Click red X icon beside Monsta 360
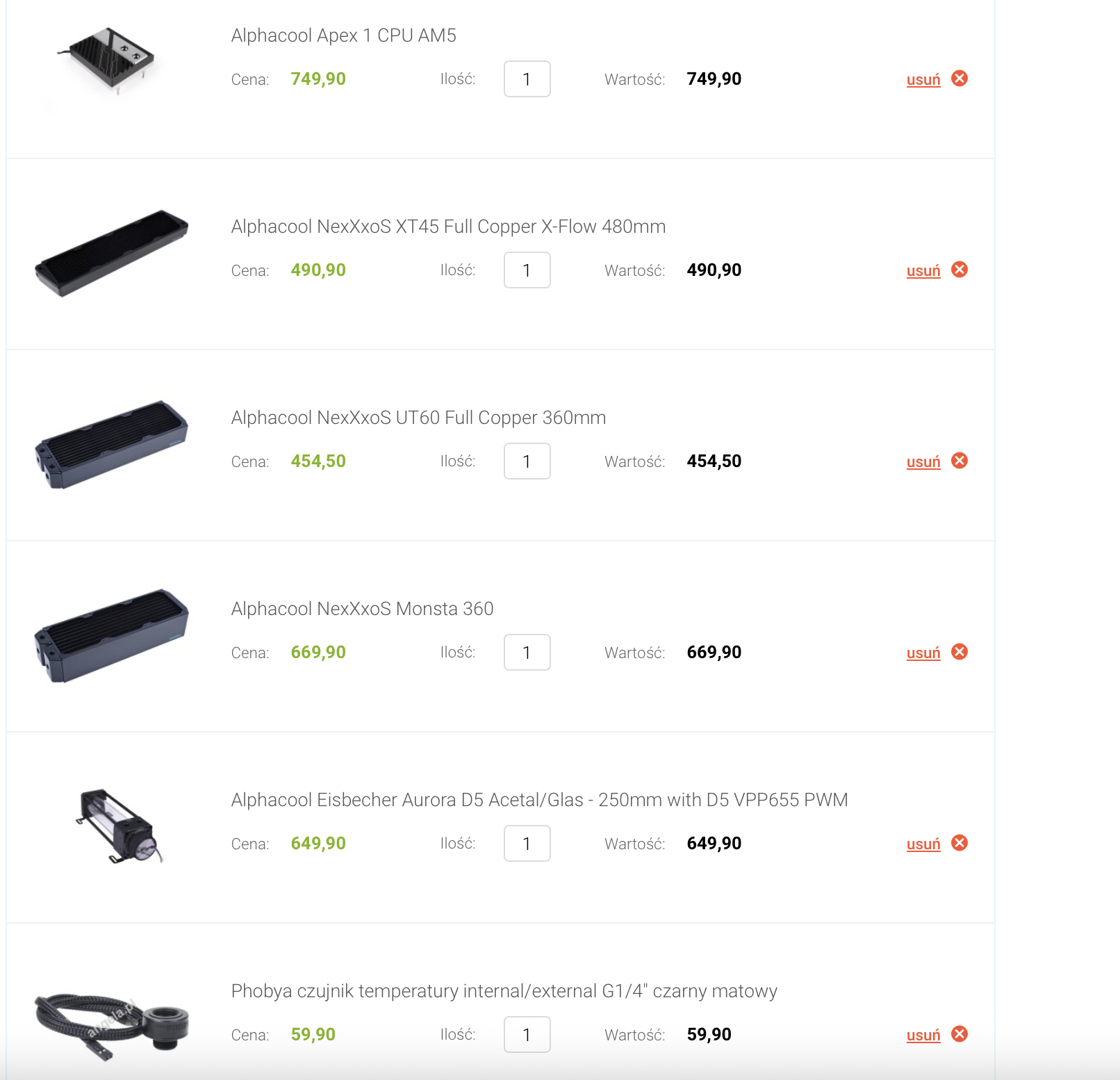The width and height of the screenshot is (1120, 1080). [960, 652]
